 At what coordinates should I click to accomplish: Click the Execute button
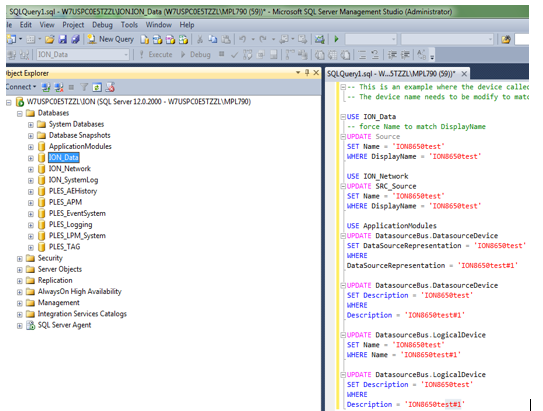point(156,55)
